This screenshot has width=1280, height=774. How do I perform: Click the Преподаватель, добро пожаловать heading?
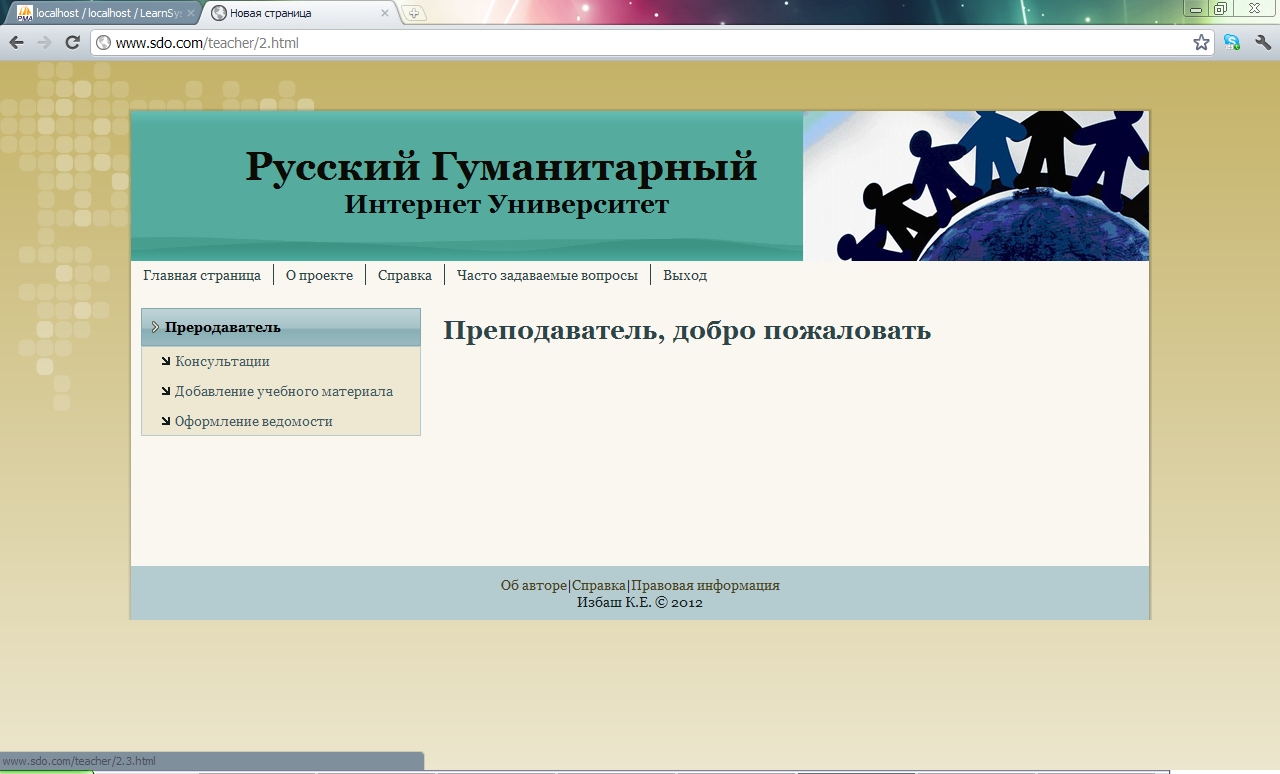click(x=687, y=330)
